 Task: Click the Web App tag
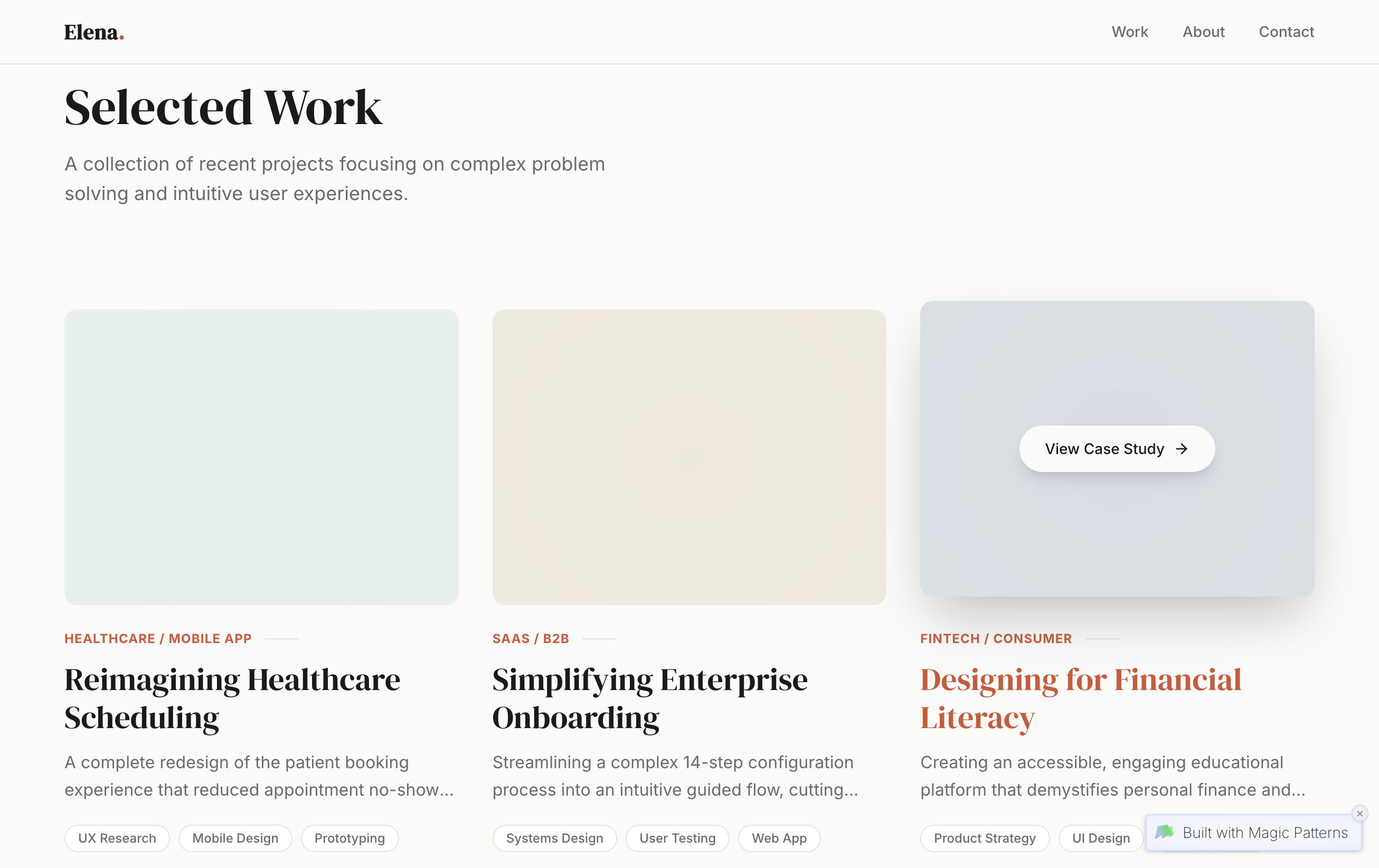[778, 838]
